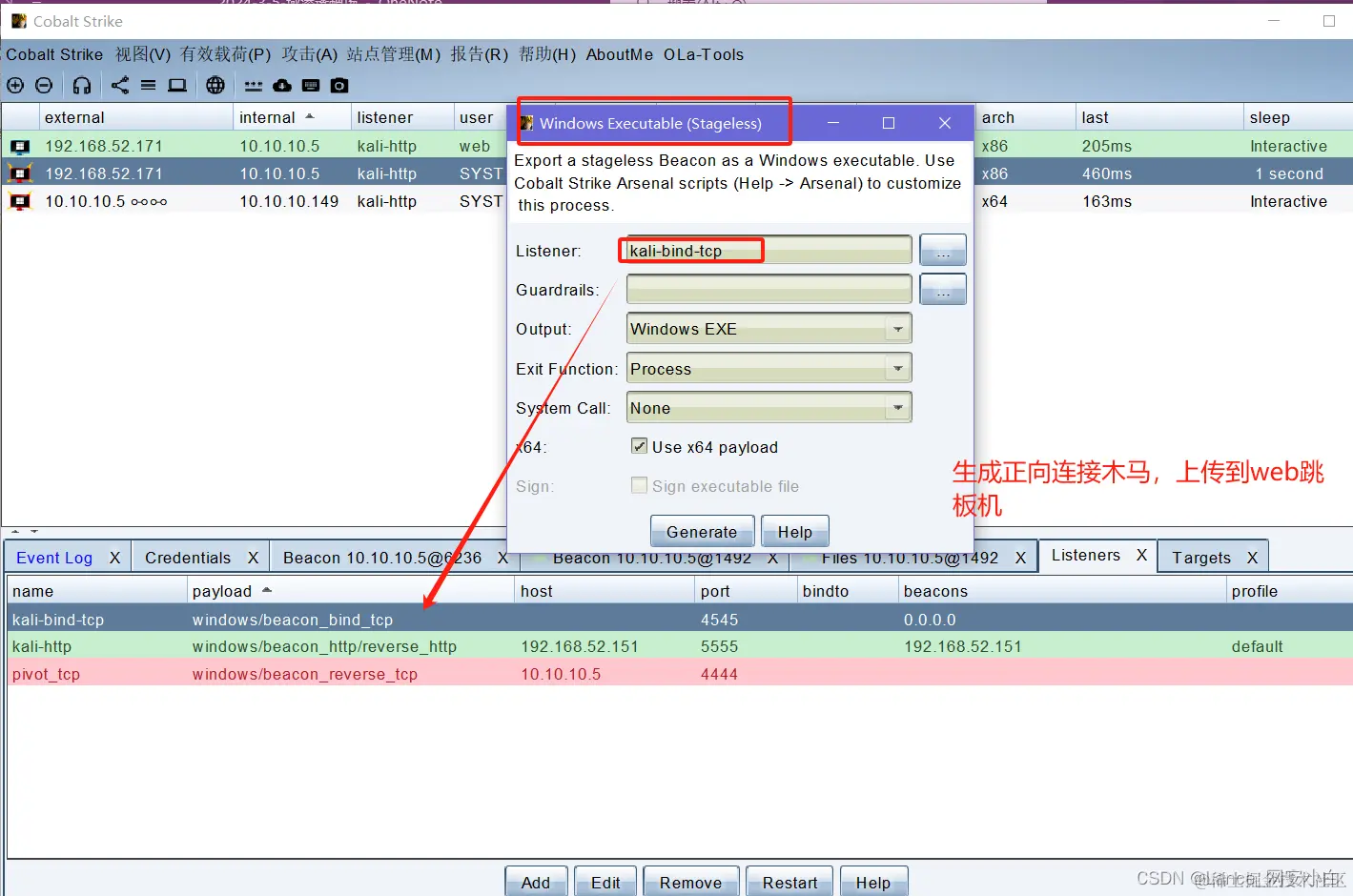The width and height of the screenshot is (1353, 896).
Task: Open the 站点管理(M) menu
Action: (x=394, y=54)
